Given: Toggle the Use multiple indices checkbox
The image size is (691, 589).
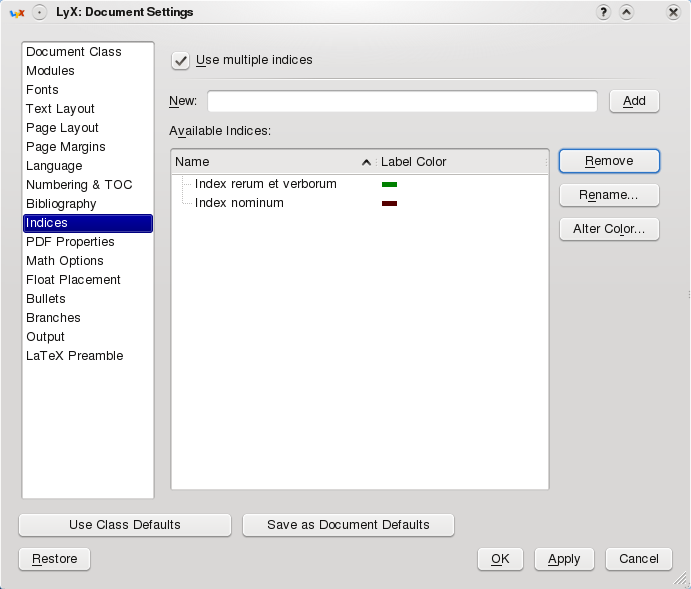Looking at the screenshot, I should tap(181, 60).
